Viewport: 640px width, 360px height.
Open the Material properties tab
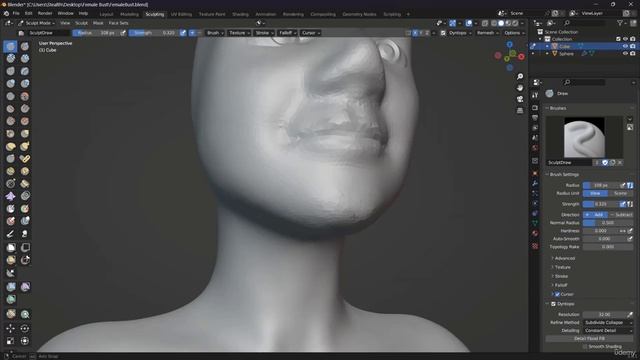(535, 233)
